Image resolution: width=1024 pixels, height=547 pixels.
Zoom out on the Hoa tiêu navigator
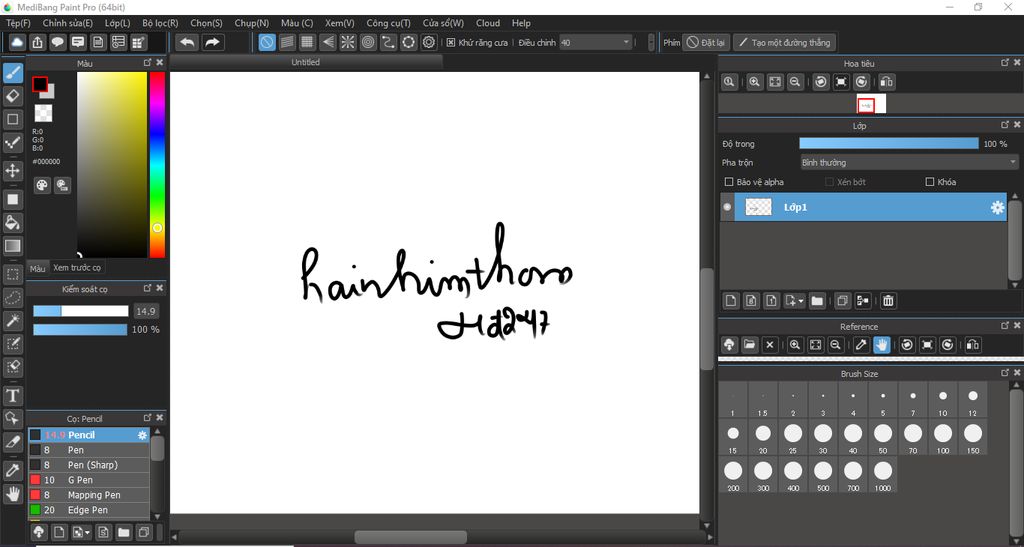[795, 82]
